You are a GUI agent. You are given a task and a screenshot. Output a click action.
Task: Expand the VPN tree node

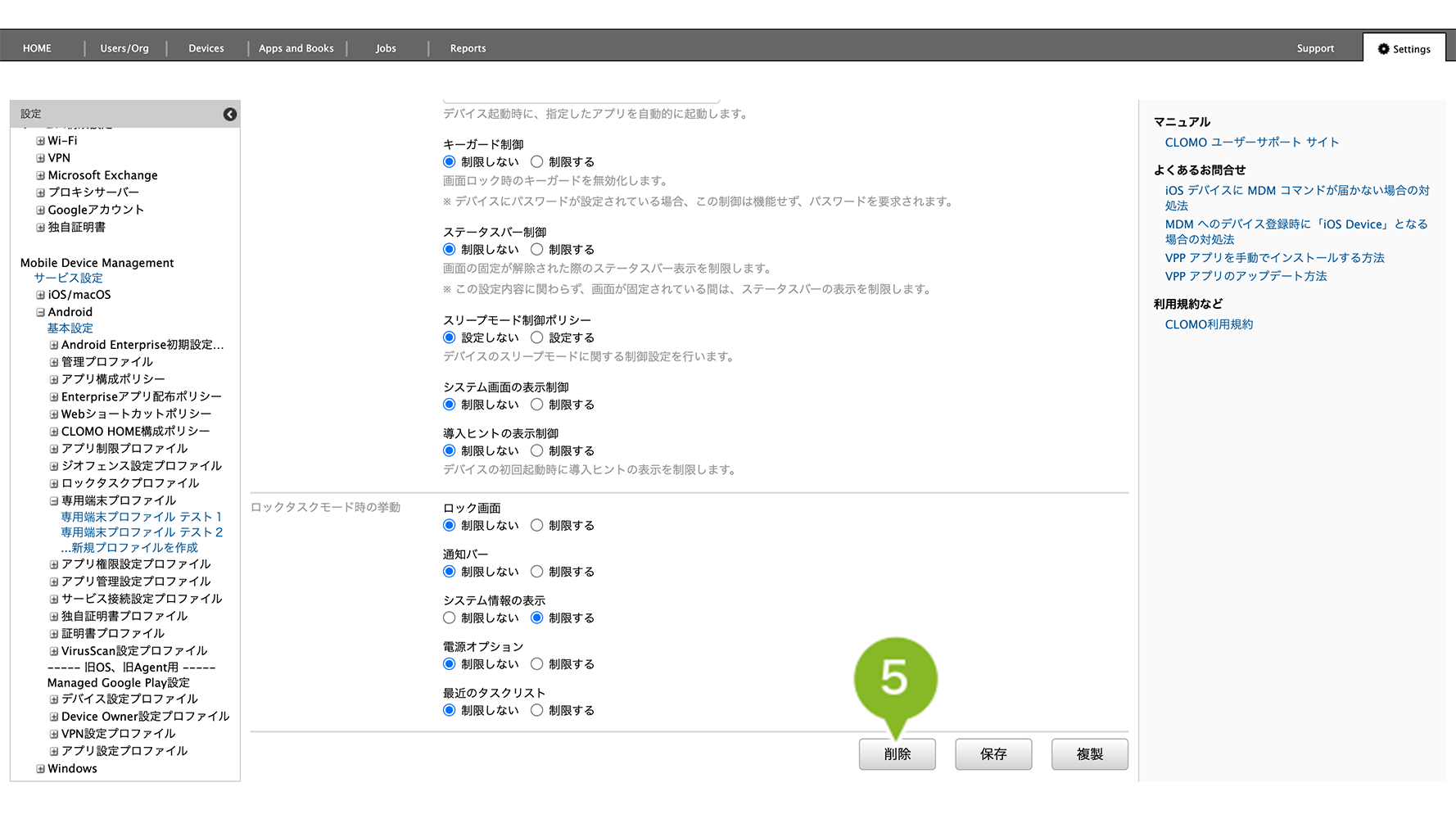40,158
